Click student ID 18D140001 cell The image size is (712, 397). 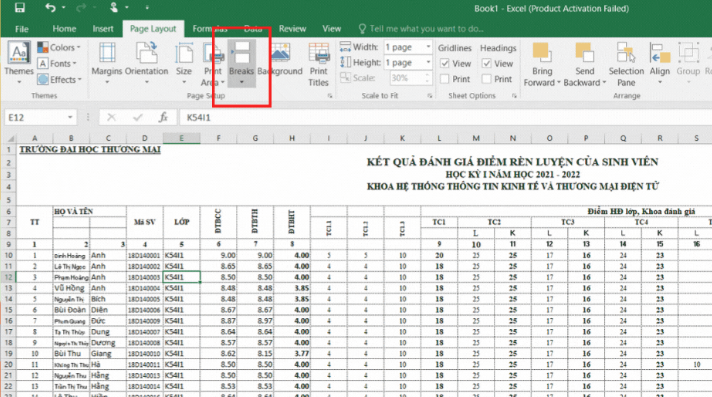(144, 256)
